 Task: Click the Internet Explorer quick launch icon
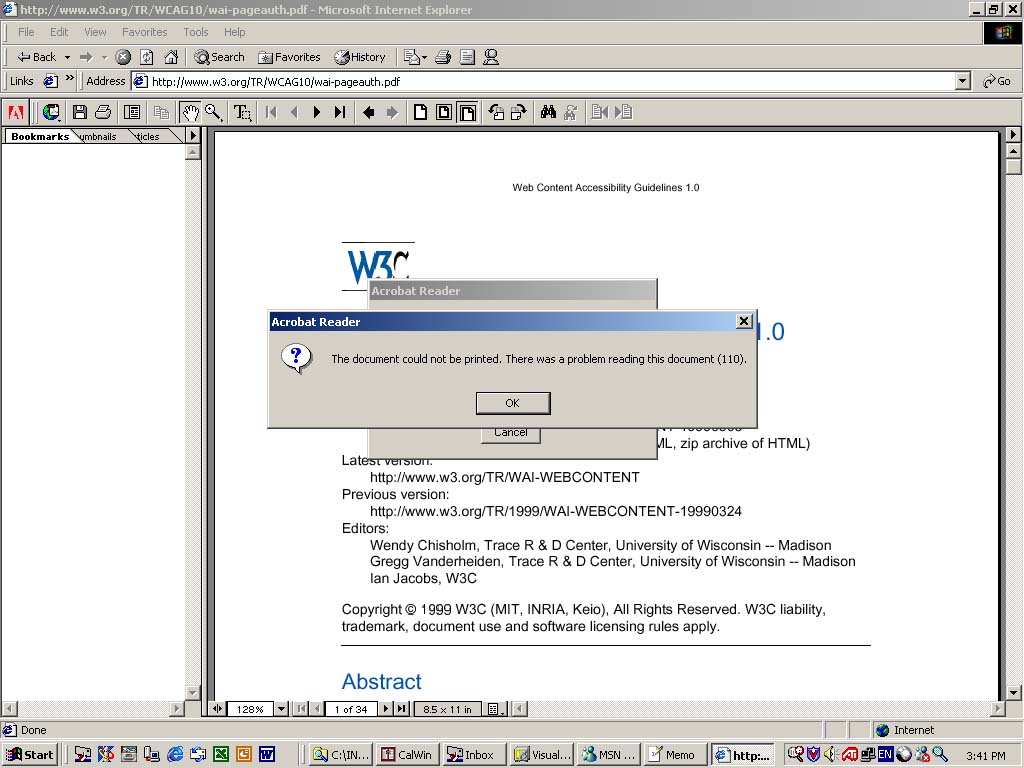(x=175, y=754)
